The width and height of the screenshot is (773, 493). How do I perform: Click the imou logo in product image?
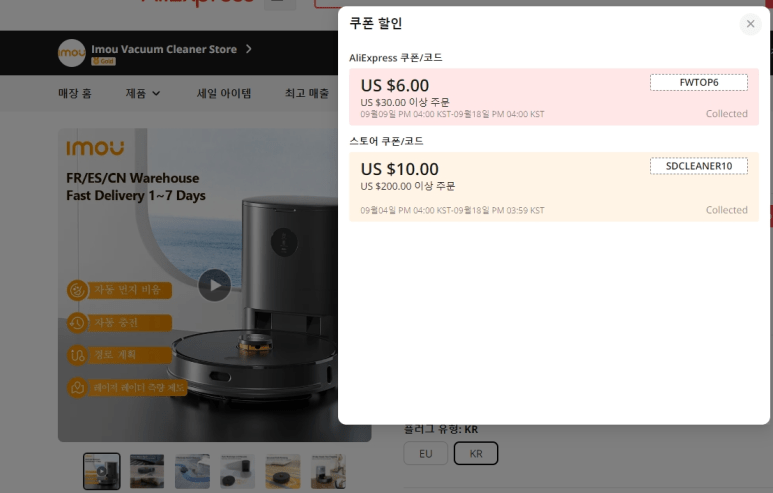tap(95, 148)
